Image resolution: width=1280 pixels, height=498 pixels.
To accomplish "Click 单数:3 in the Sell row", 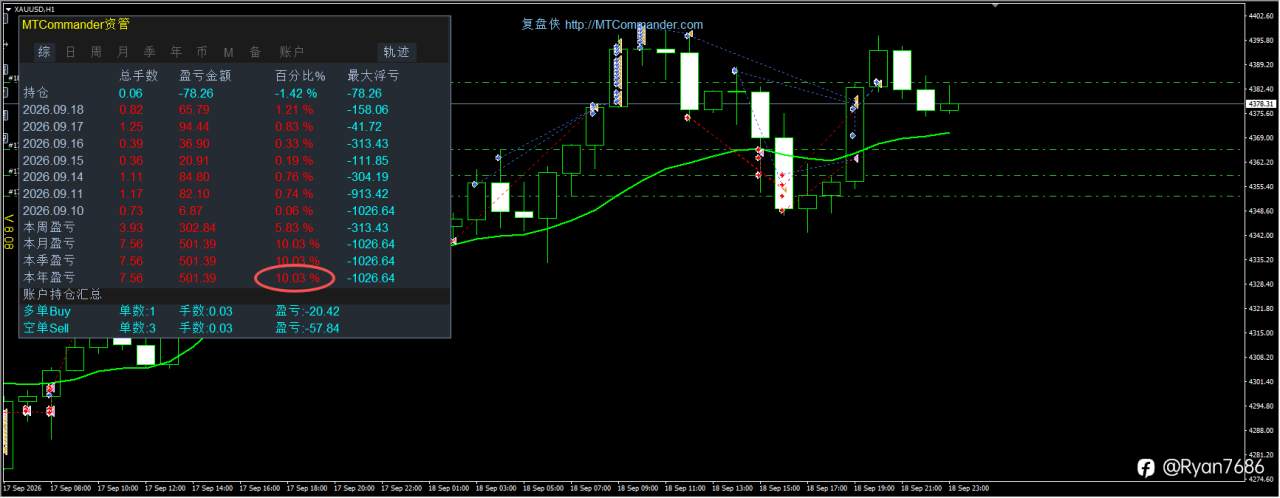I will pyautogui.click(x=138, y=328).
